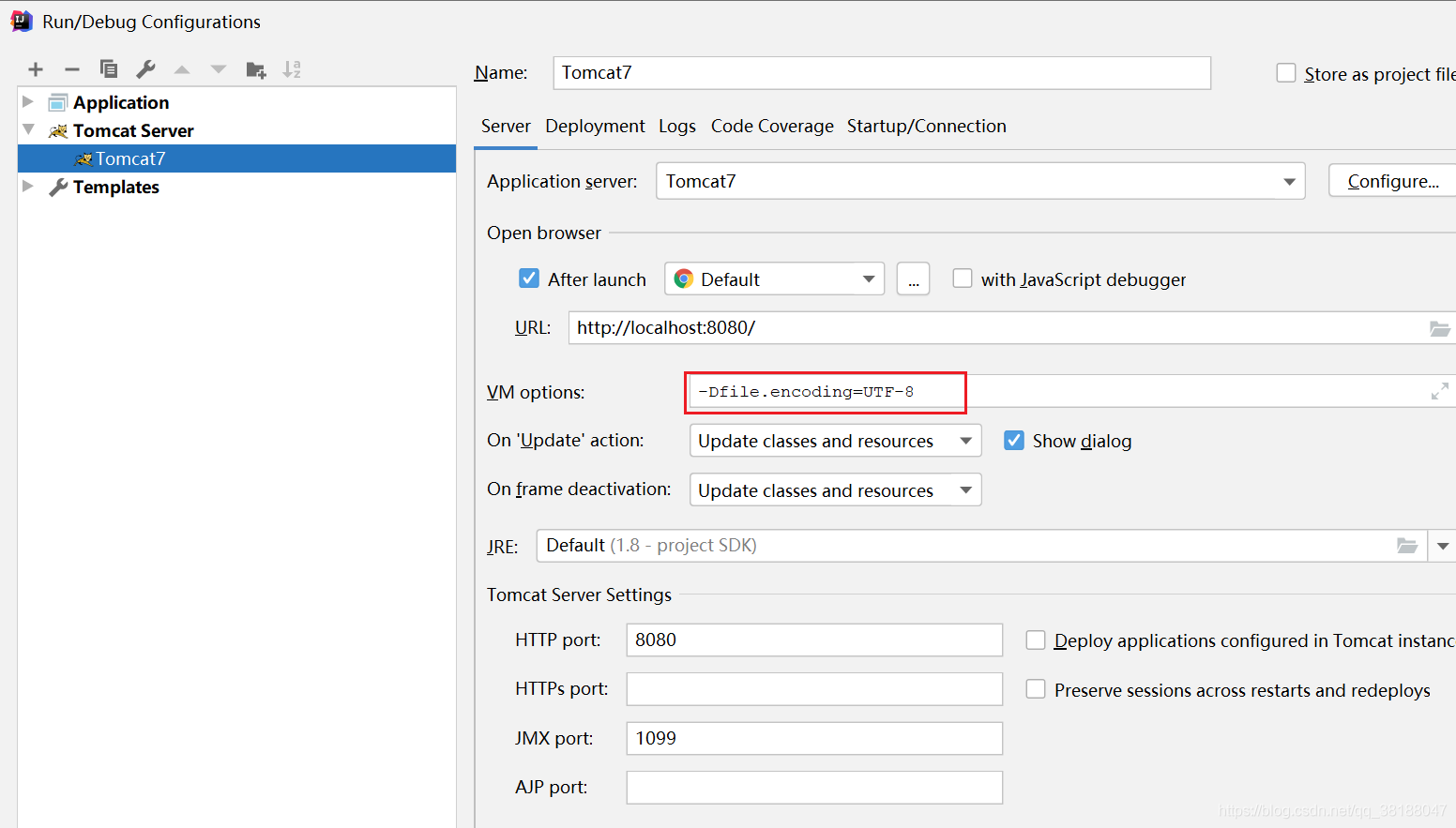Enable with JavaScript debugger
The height and width of the screenshot is (828, 1456).
[x=963, y=279]
